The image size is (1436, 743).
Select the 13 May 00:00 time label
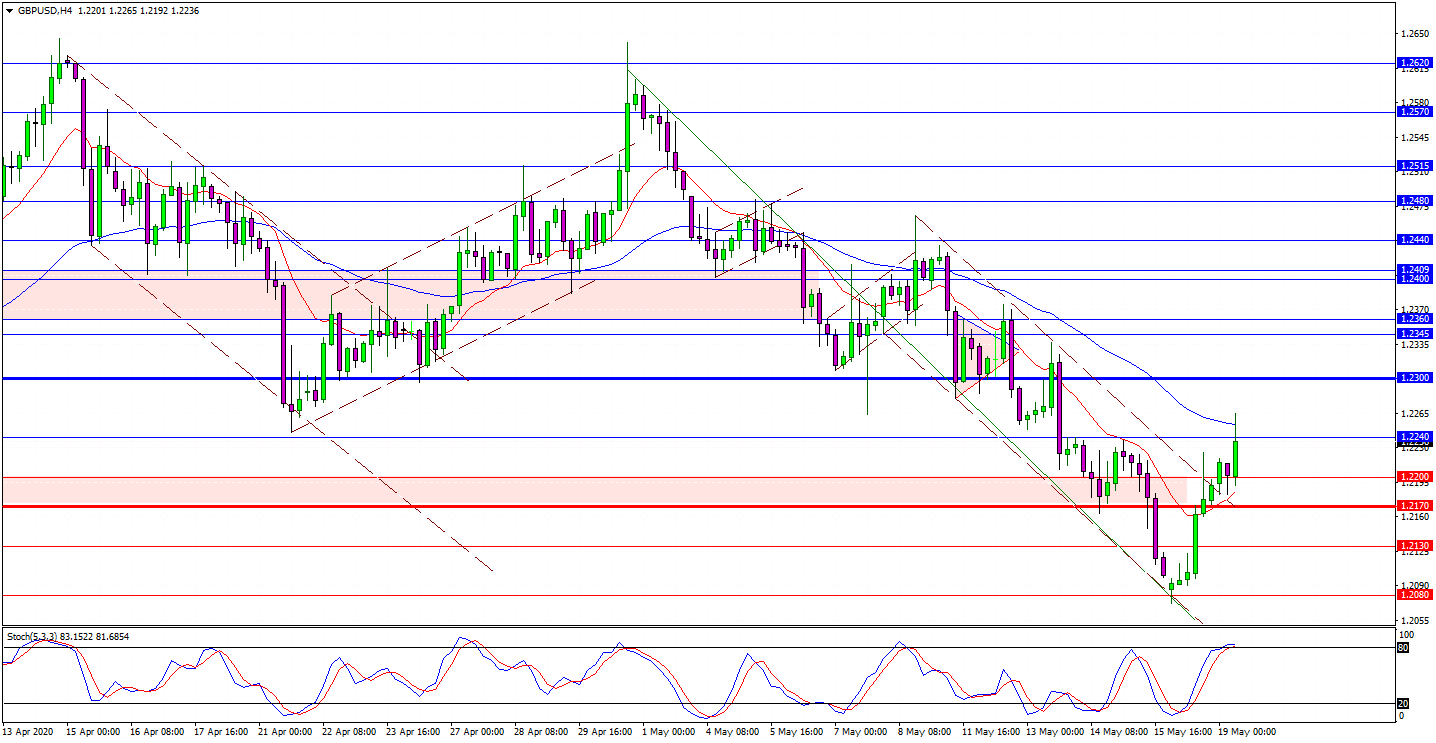[1053, 732]
